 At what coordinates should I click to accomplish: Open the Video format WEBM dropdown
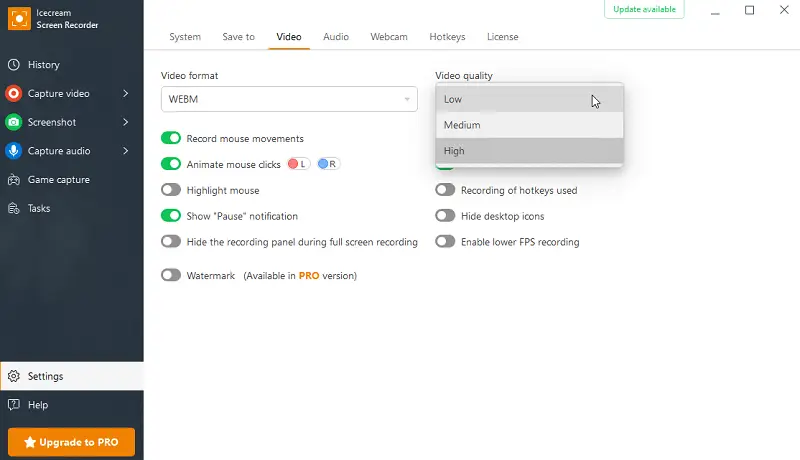click(x=289, y=99)
